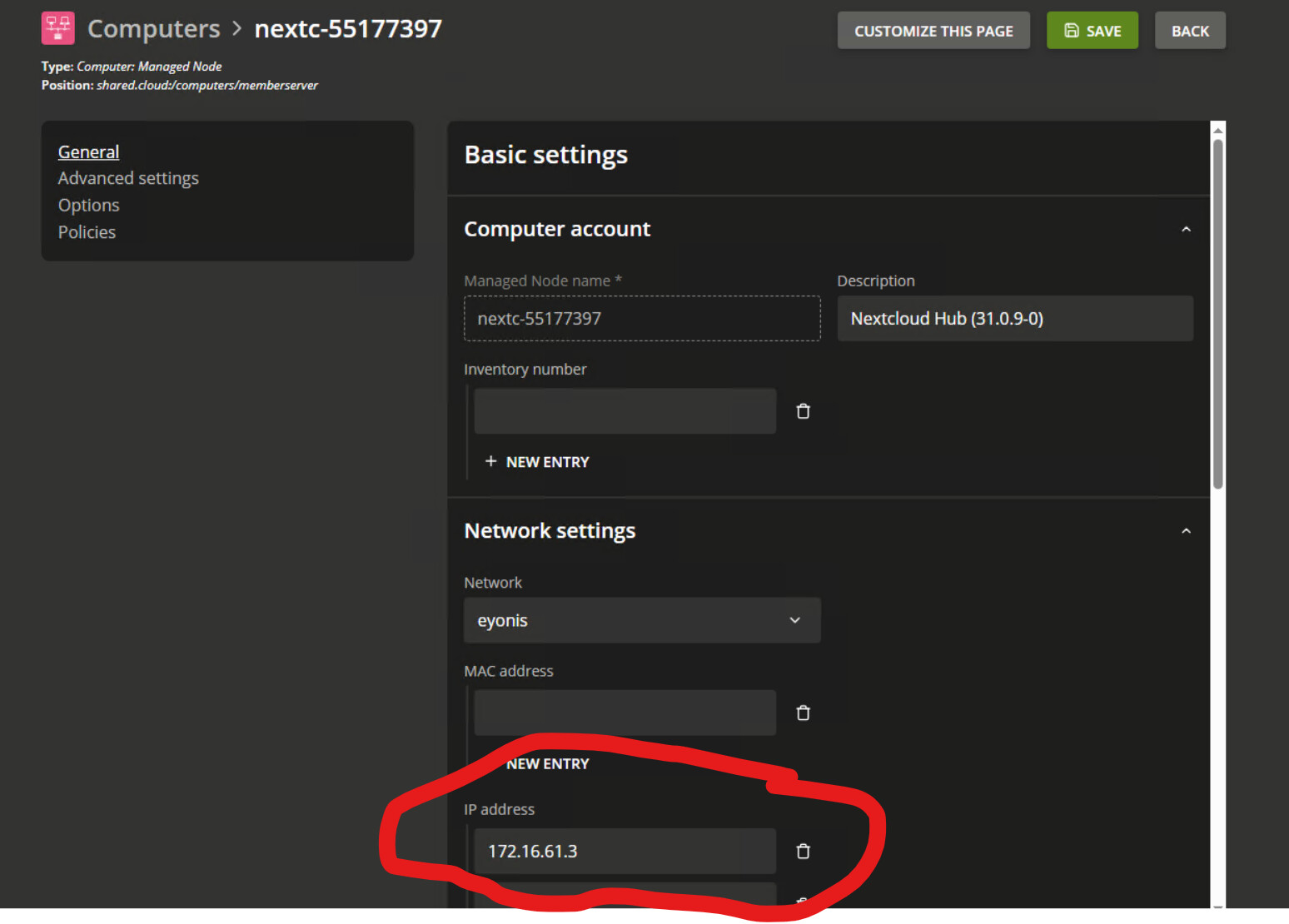The width and height of the screenshot is (1289, 924).
Task: Switch to Advanced settings tab
Action: click(128, 178)
